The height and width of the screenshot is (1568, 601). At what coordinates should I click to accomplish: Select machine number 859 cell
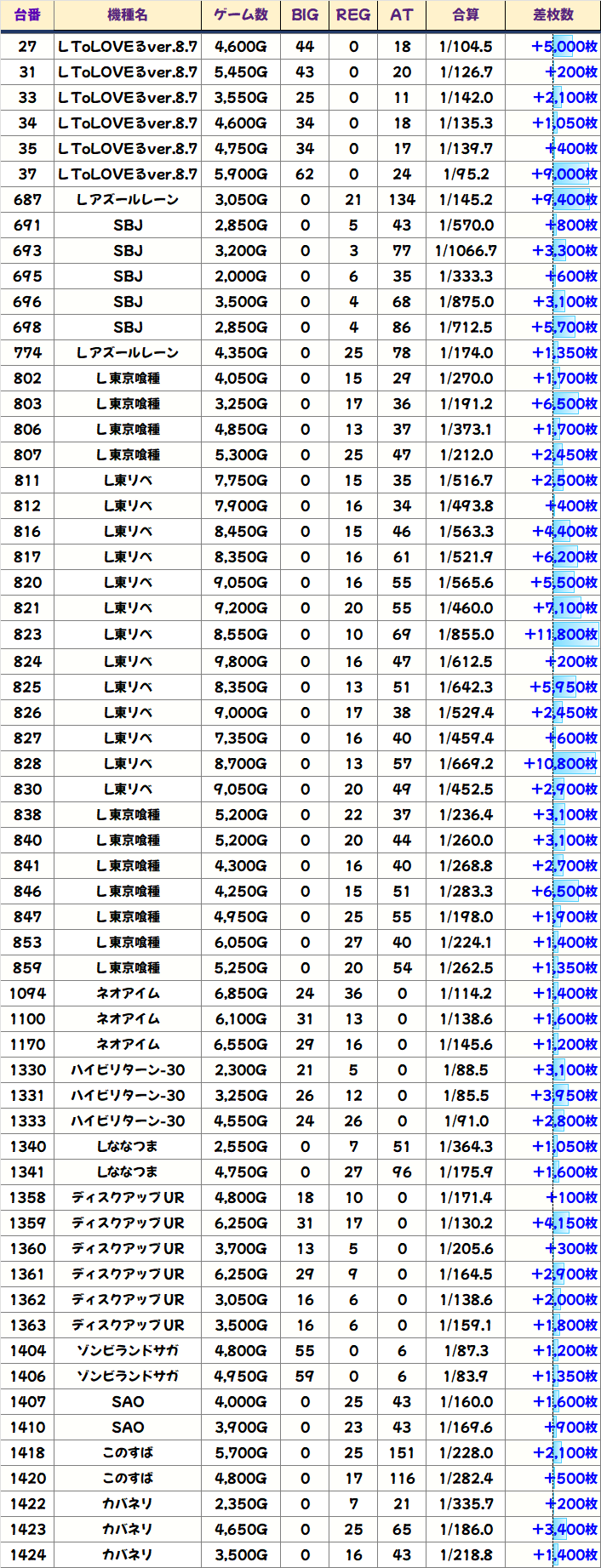click(x=27, y=967)
